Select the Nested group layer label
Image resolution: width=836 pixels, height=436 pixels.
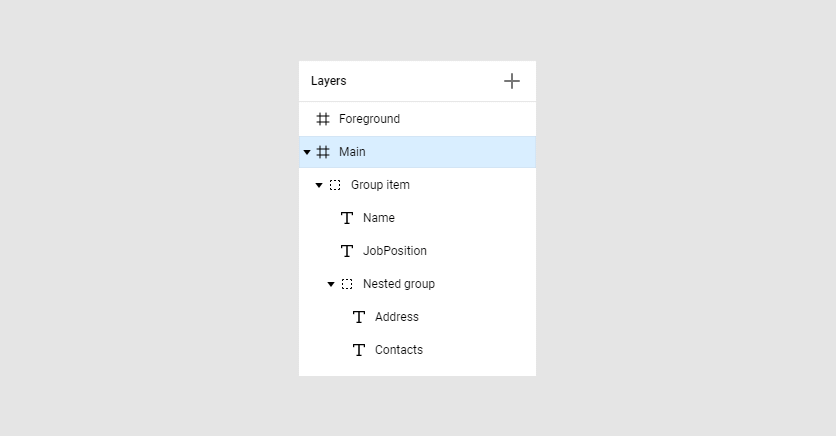click(399, 284)
